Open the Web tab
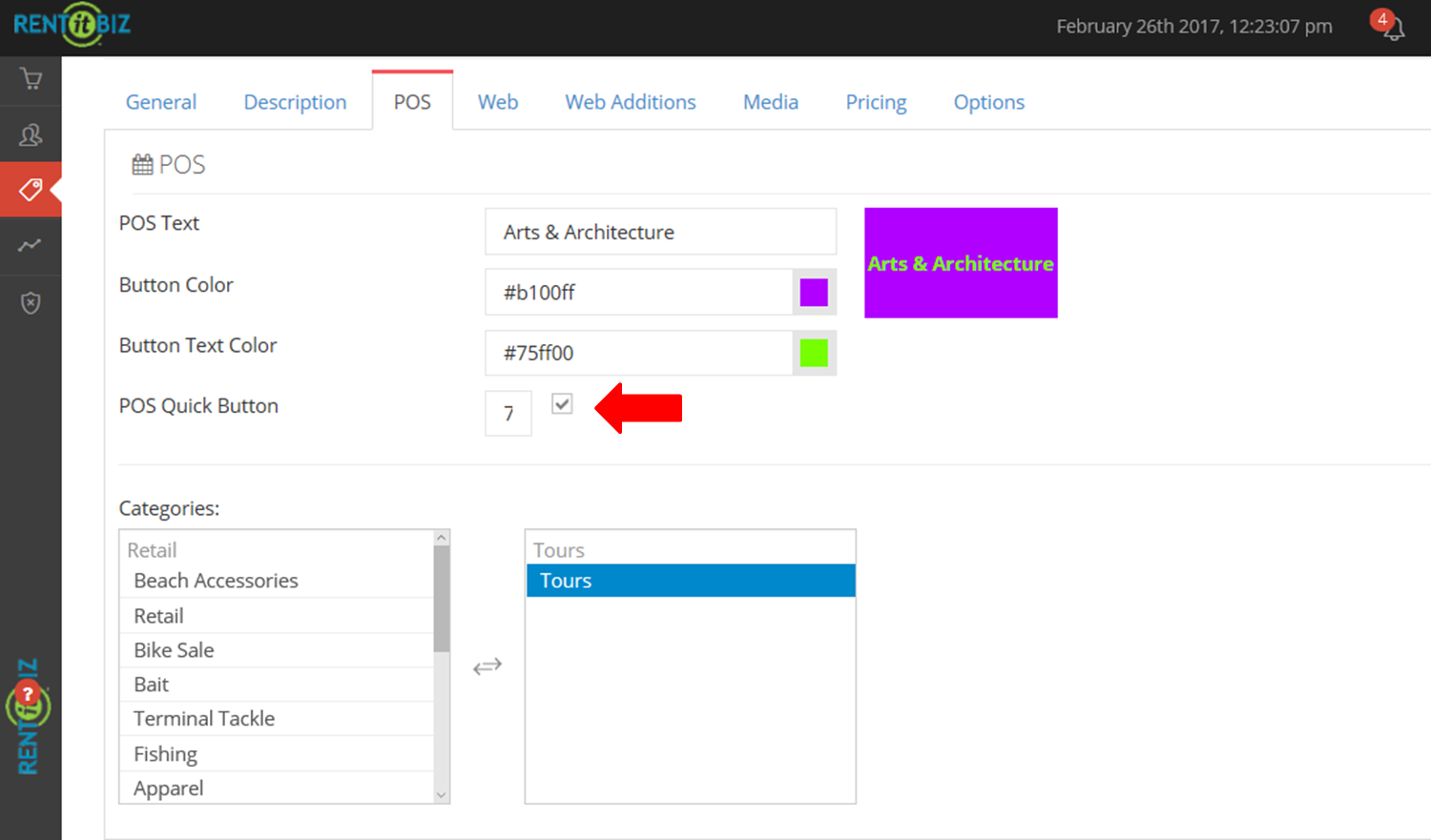The image size is (1431, 840). click(x=498, y=102)
